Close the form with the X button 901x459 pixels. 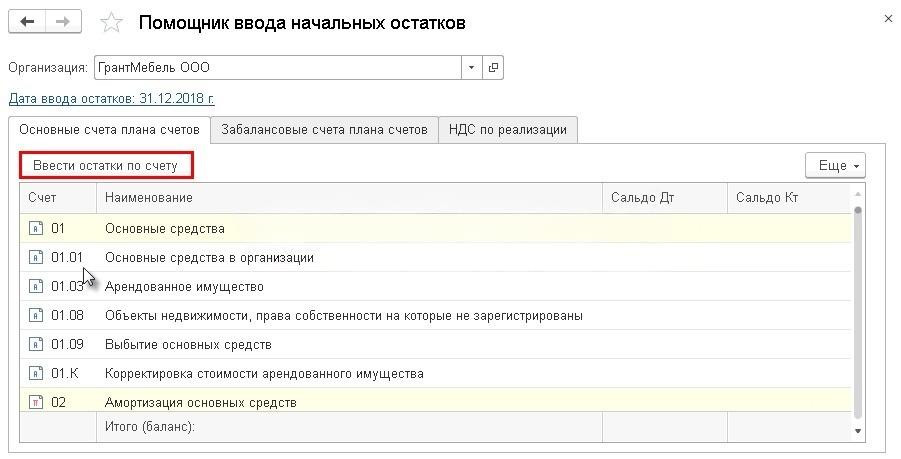tap(888, 19)
